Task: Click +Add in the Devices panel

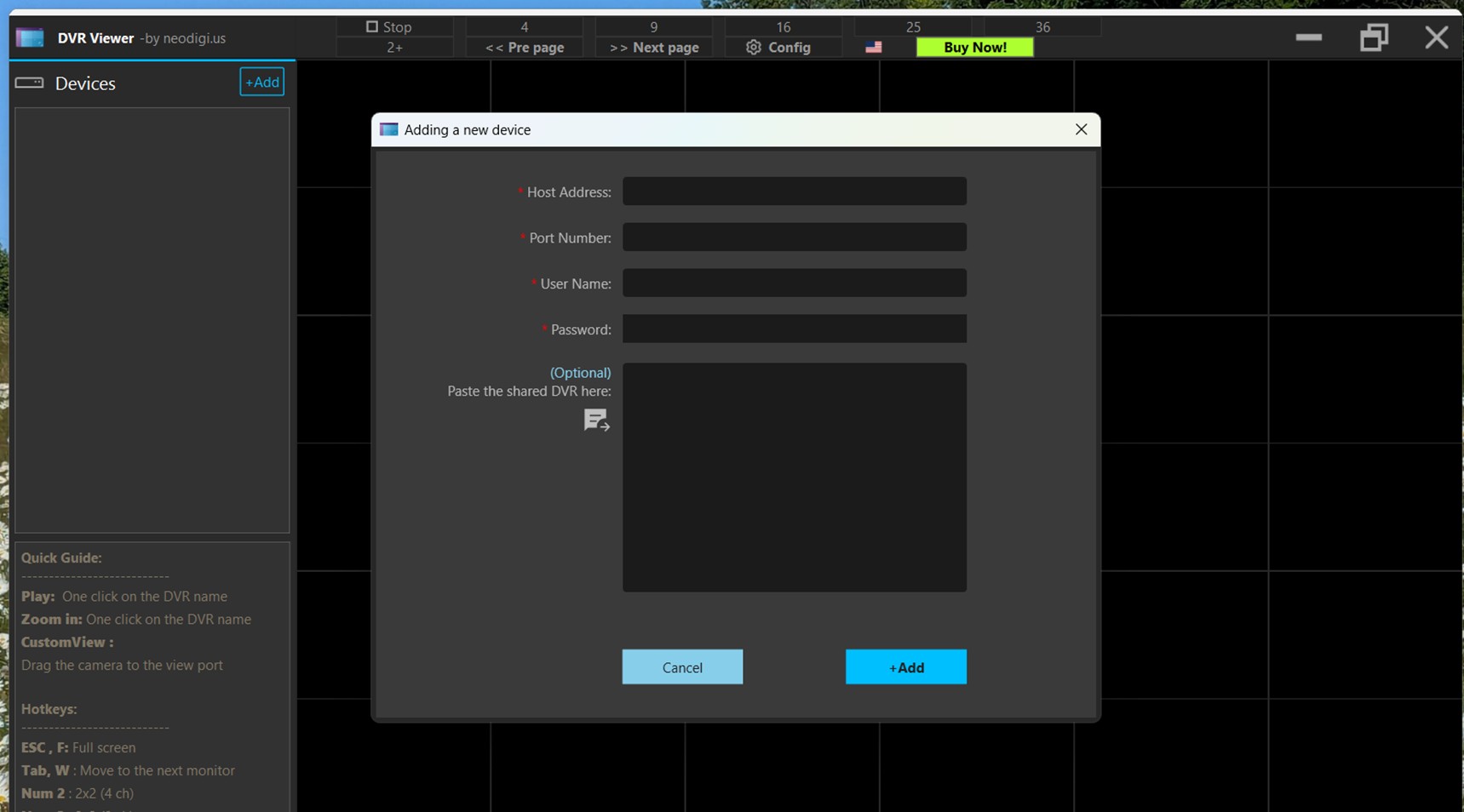Action: (261, 83)
